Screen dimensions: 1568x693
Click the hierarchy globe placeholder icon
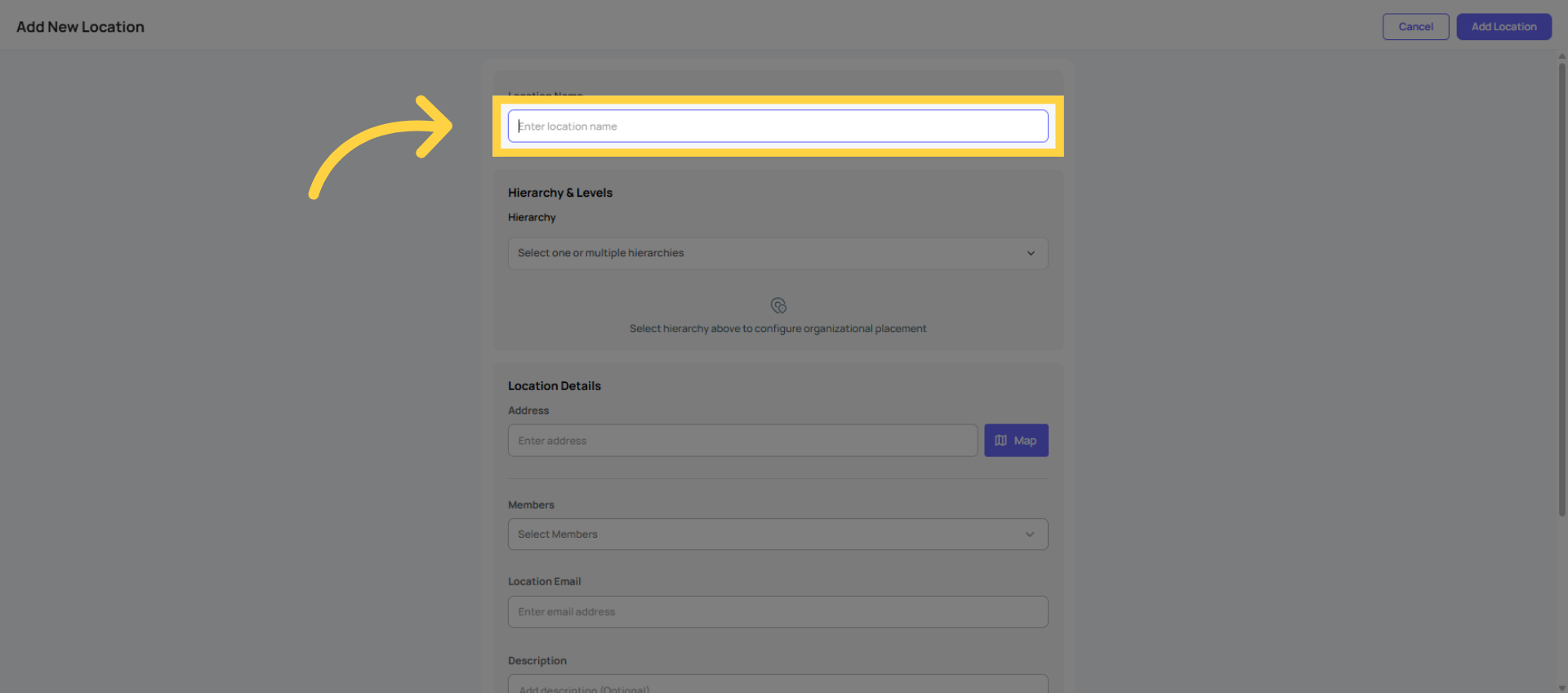tap(777, 305)
